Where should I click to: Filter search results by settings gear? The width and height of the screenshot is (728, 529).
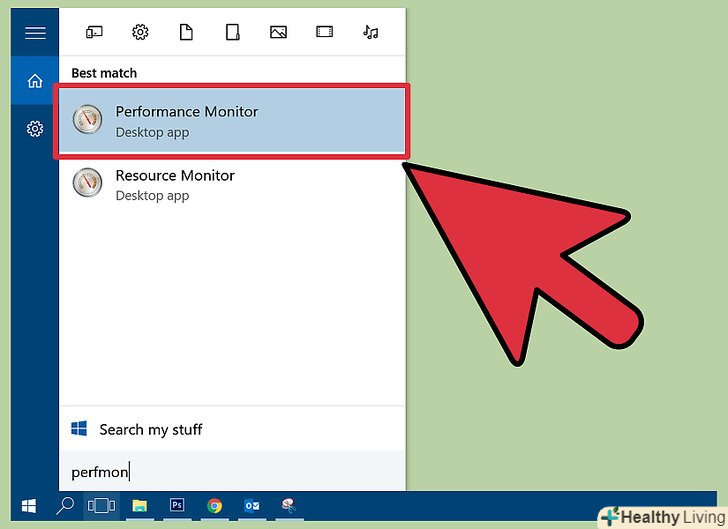pos(140,32)
